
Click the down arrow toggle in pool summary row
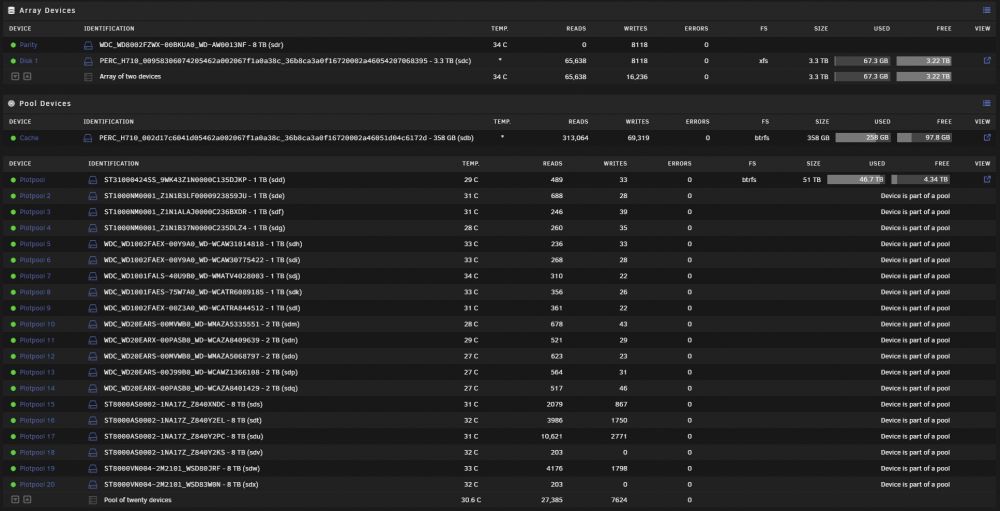click(15, 500)
